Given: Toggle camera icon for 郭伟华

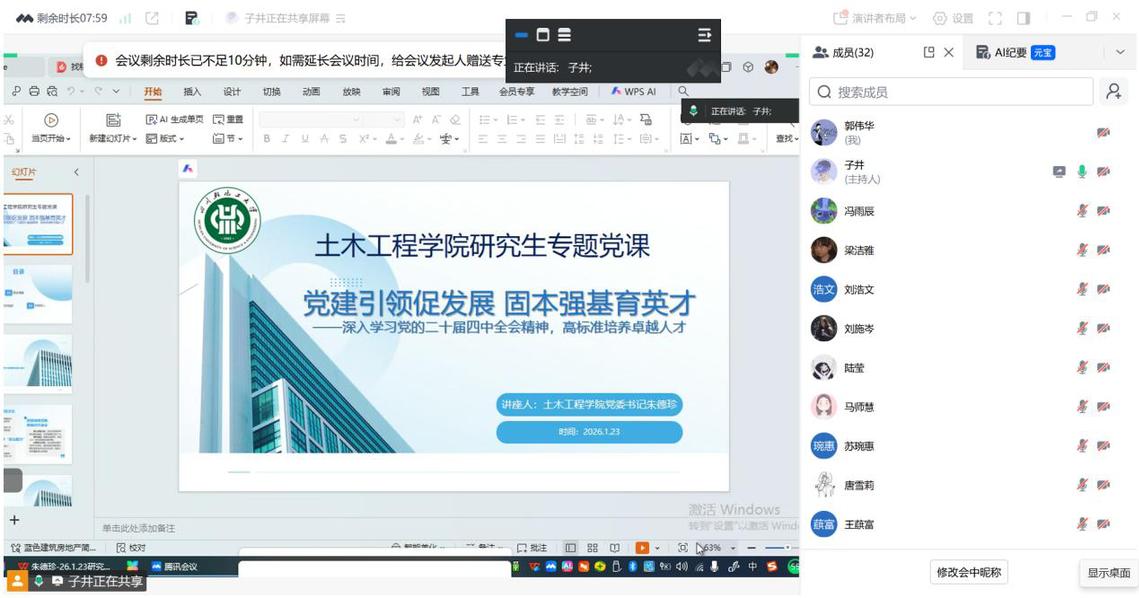Looking at the screenshot, I should tap(1103, 132).
